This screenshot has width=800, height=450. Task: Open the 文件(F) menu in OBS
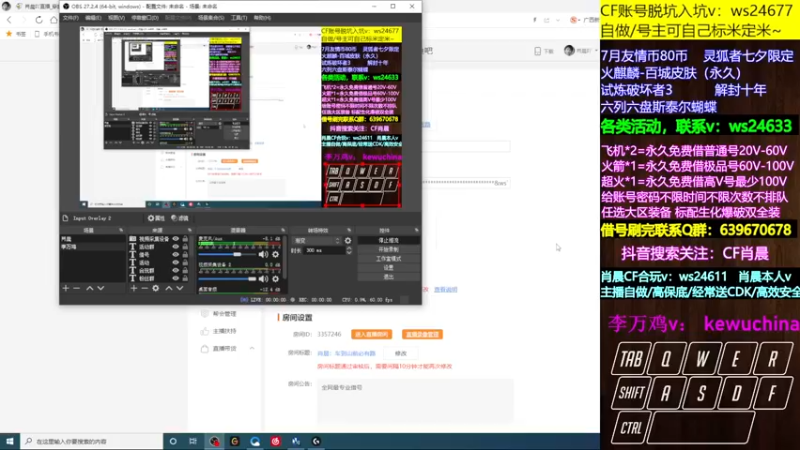(70, 18)
